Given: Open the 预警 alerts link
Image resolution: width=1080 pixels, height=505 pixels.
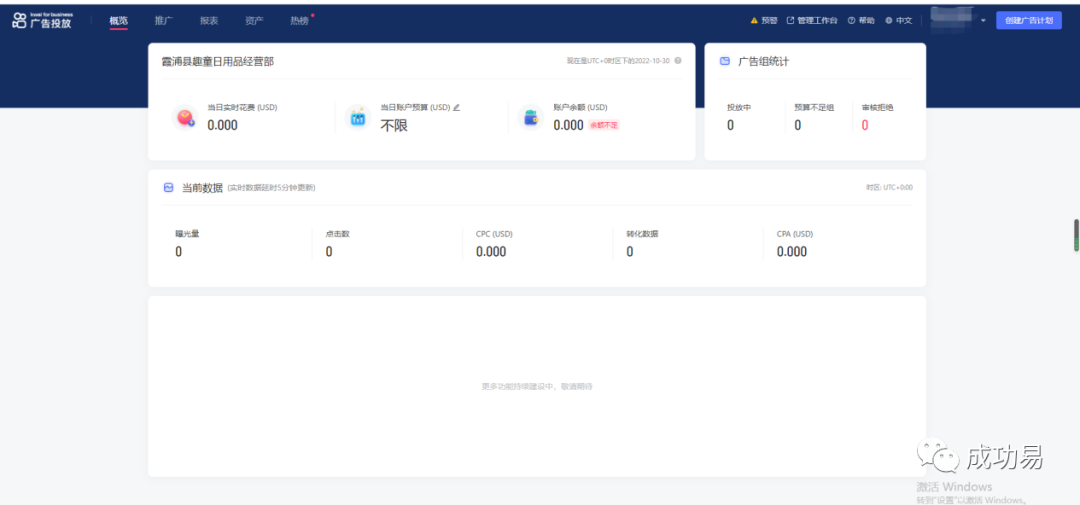Looking at the screenshot, I should pos(769,21).
